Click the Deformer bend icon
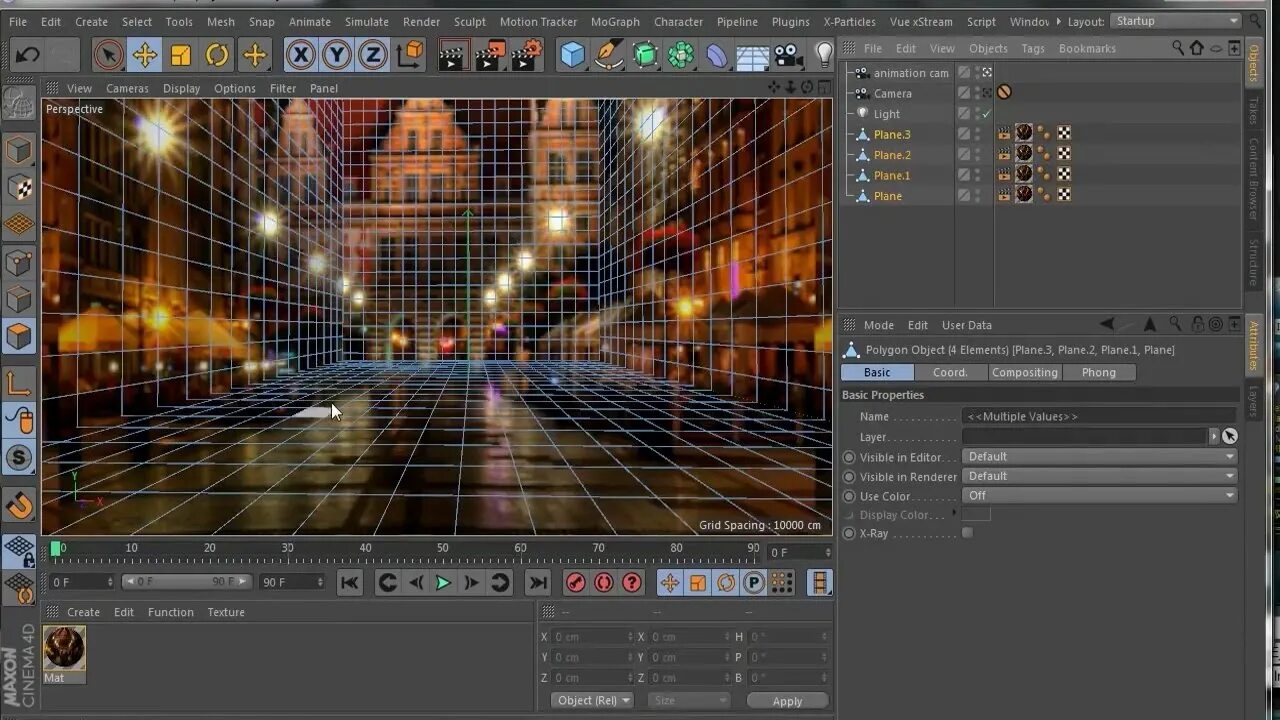This screenshot has height=720, width=1280. (717, 55)
